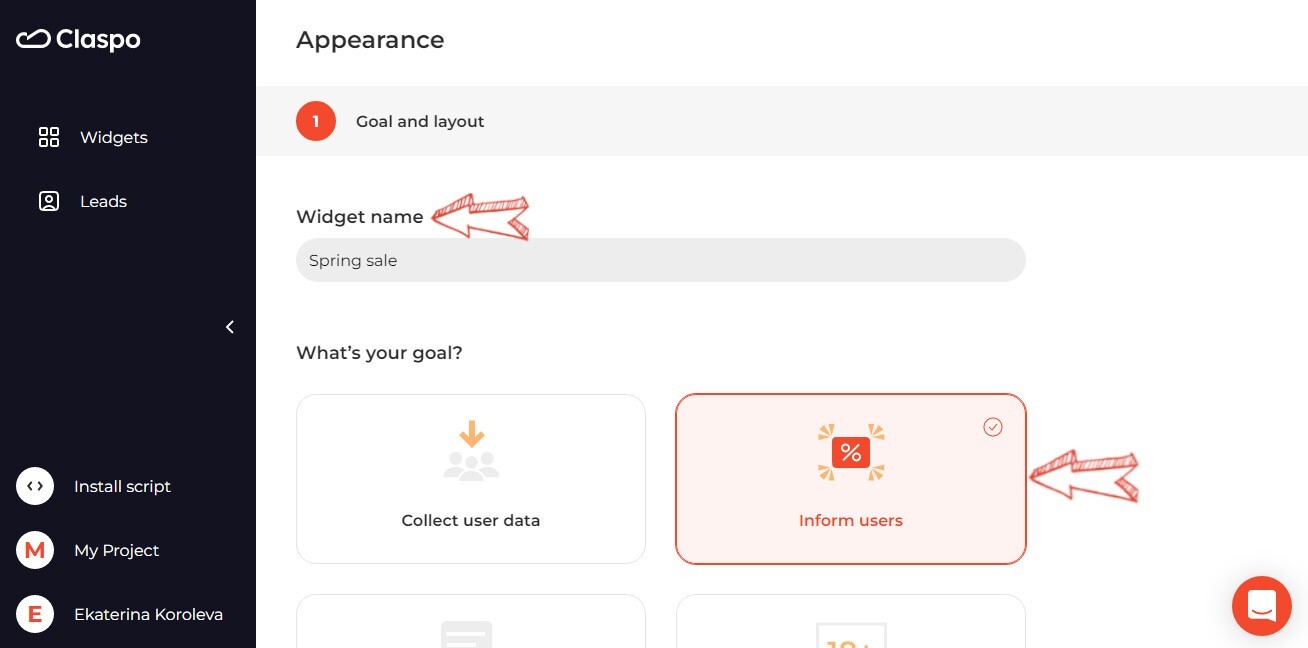This screenshot has height=648, width=1308.
Task: Click the Widget name field with Spring sale
Action: tap(661, 260)
